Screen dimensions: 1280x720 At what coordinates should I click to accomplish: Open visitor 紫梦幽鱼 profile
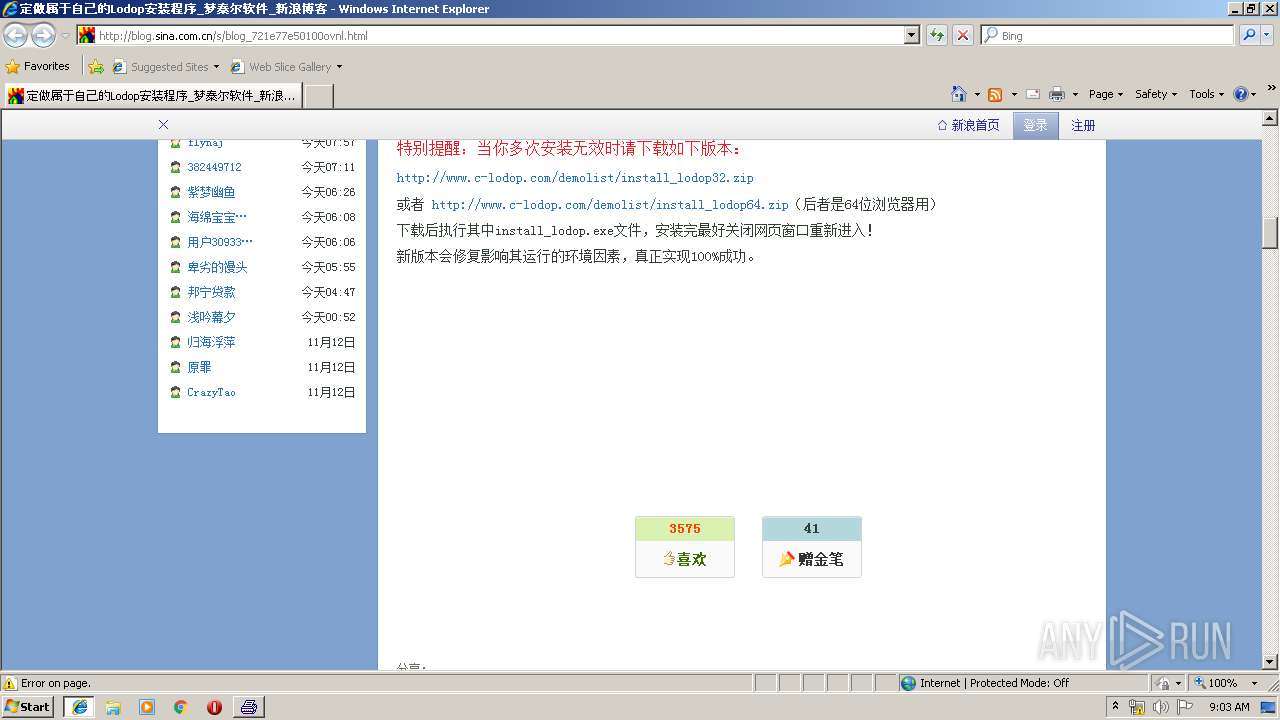211,192
